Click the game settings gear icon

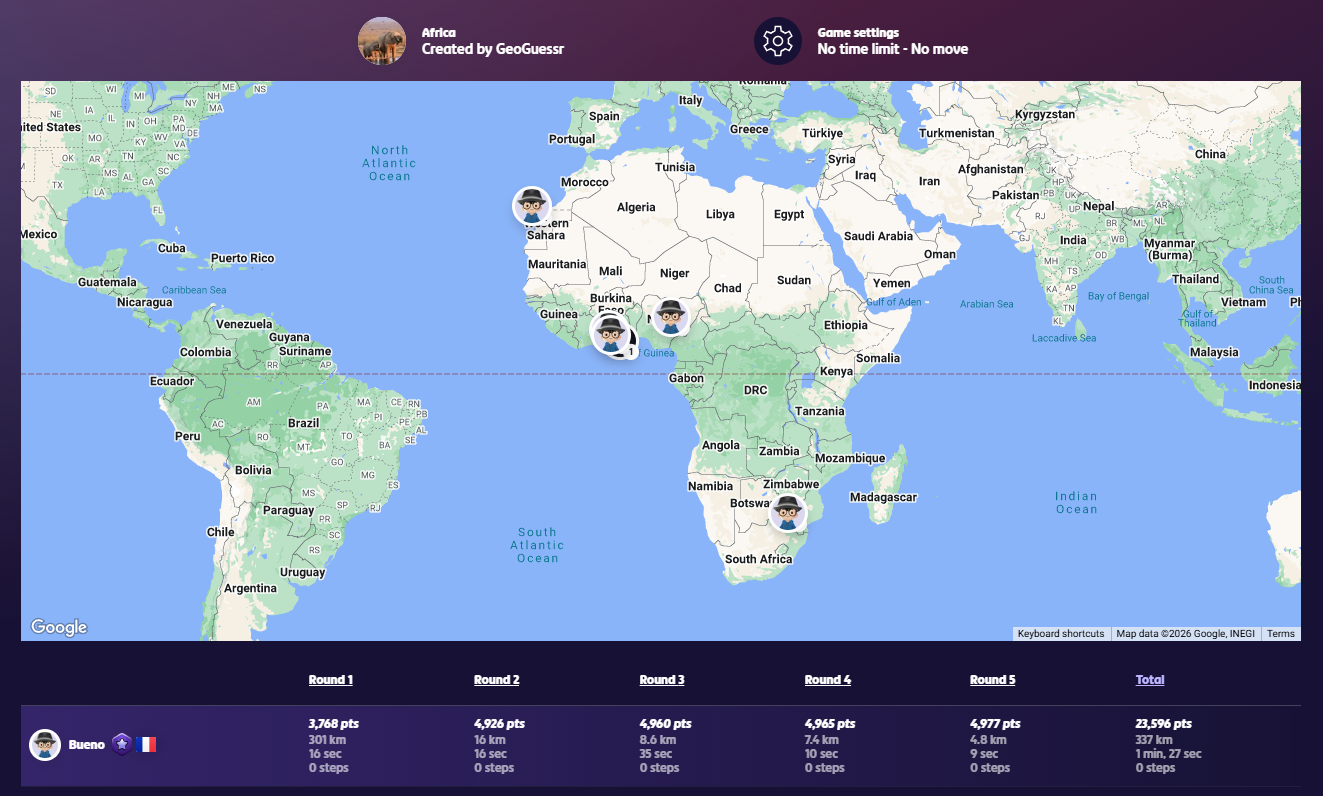click(x=777, y=41)
